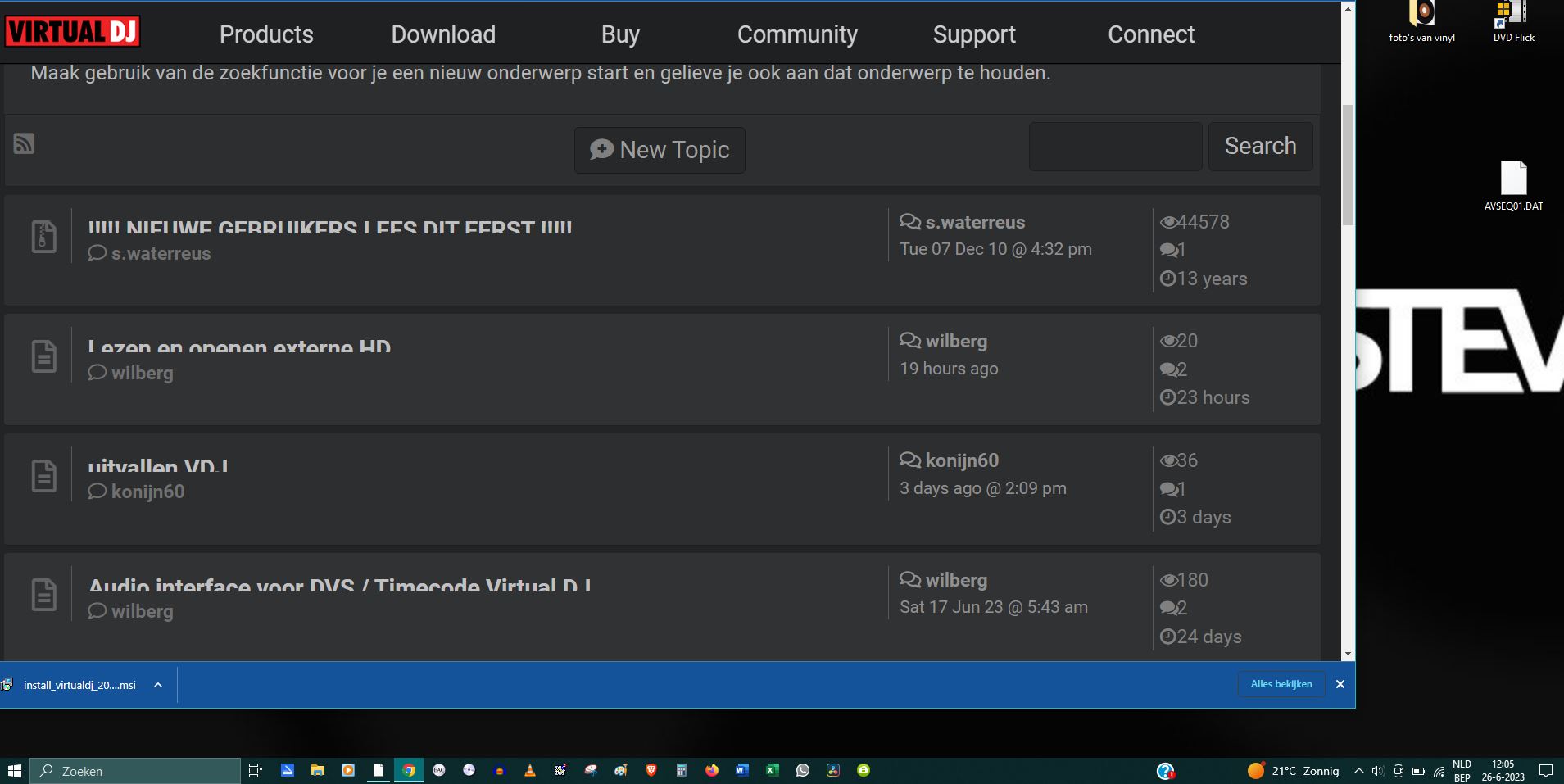1564x784 pixels.
Task: Click the VirtualDJ logo
Action: 72,31
